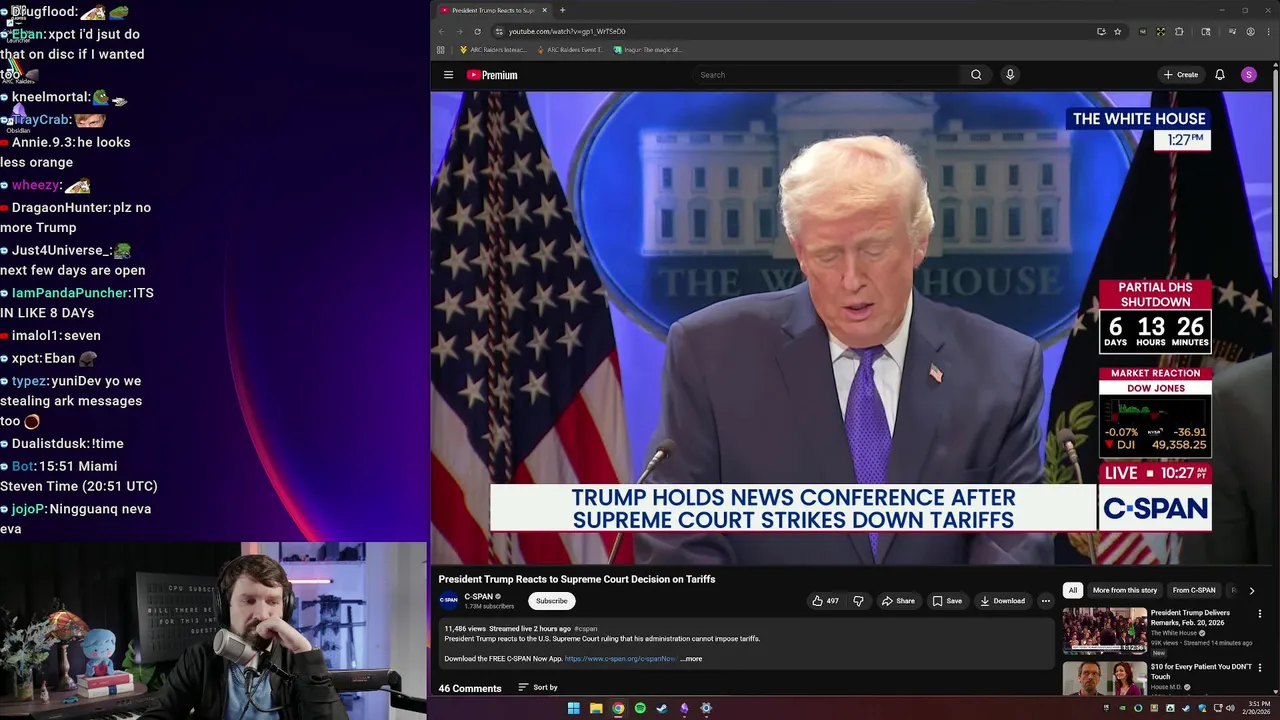Screen dimensions: 1280x720
Task: Click the C-SPAN channel name
Action: (478, 596)
